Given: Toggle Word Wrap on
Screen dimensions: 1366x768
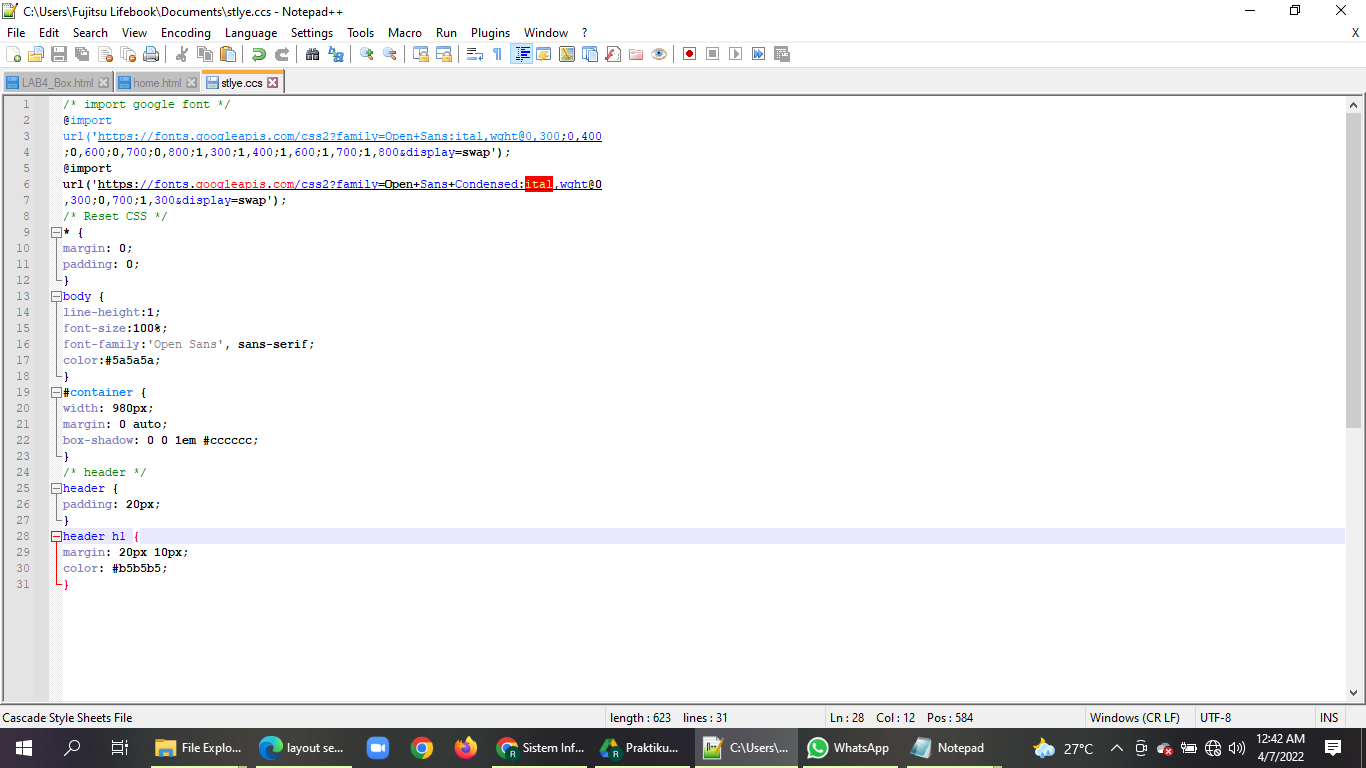Looking at the screenshot, I should pos(473,54).
